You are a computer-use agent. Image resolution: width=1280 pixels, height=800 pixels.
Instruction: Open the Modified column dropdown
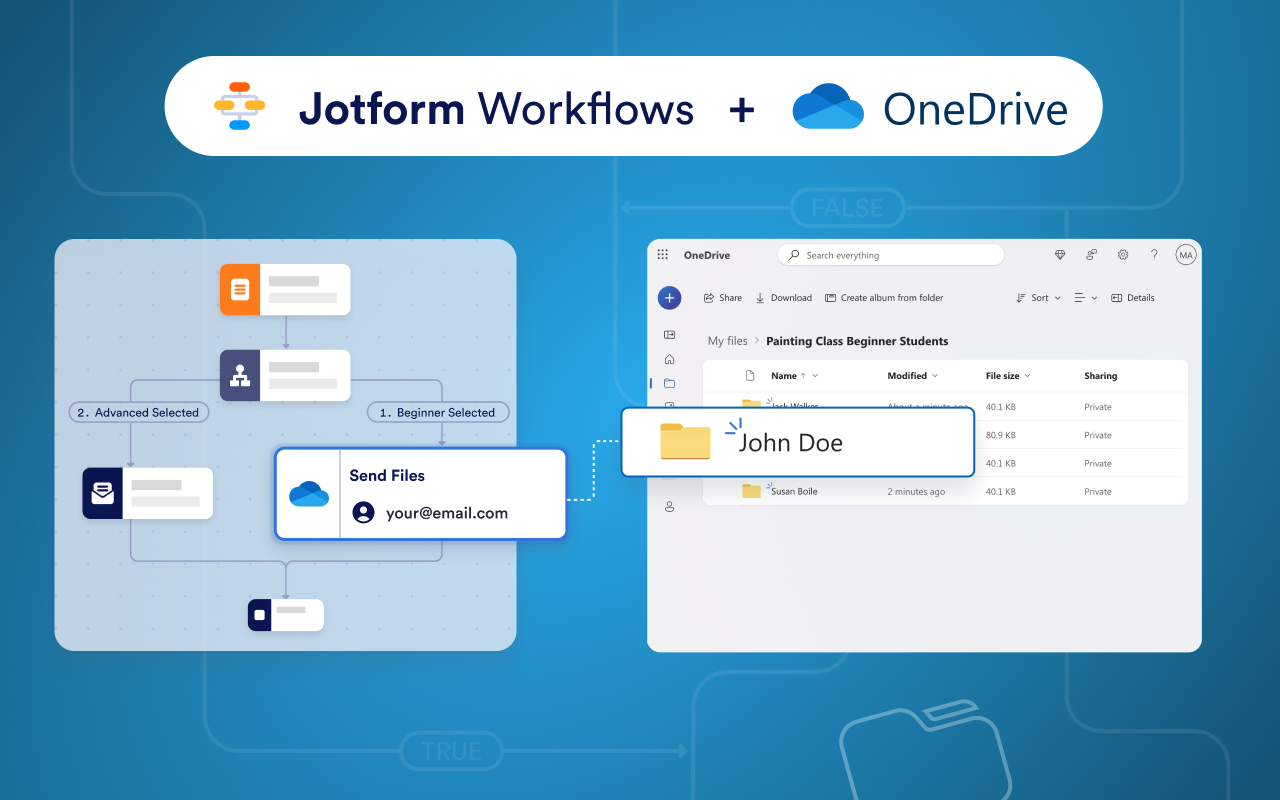913,376
